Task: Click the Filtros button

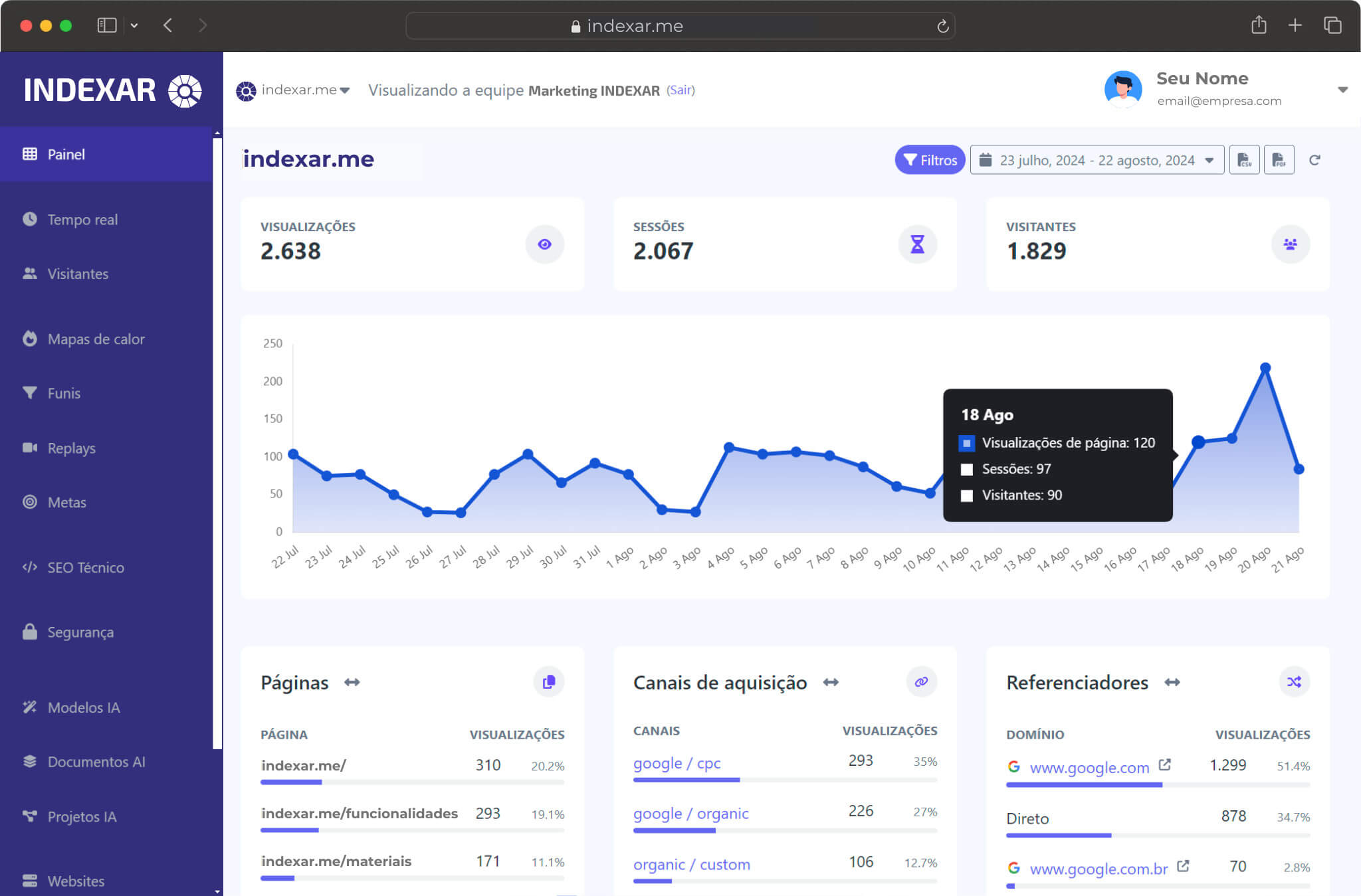Action: pyautogui.click(x=930, y=160)
